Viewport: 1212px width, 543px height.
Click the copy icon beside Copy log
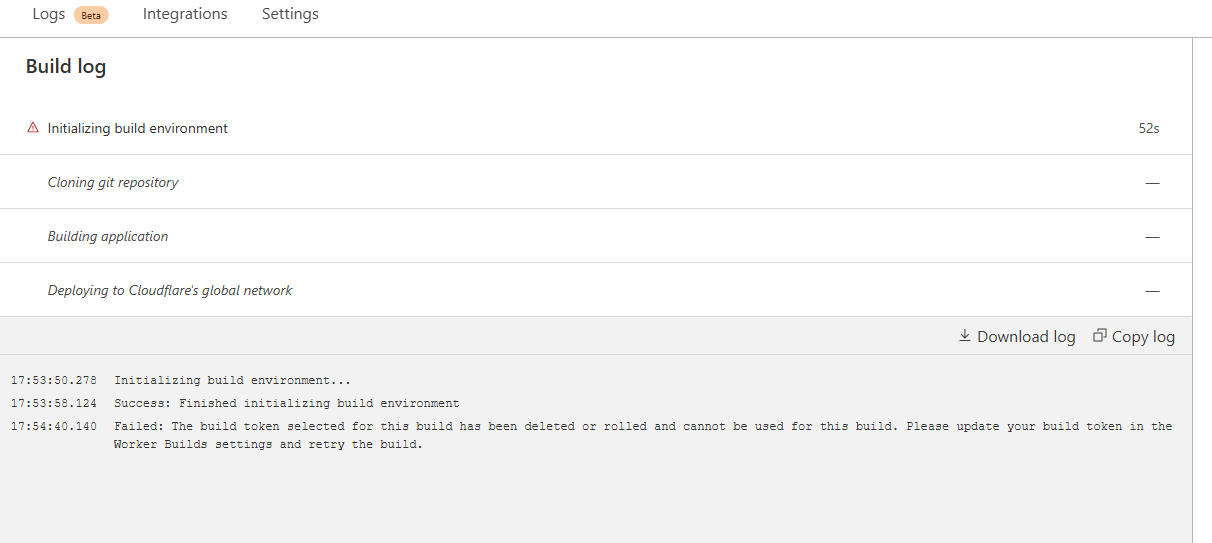click(x=1100, y=336)
